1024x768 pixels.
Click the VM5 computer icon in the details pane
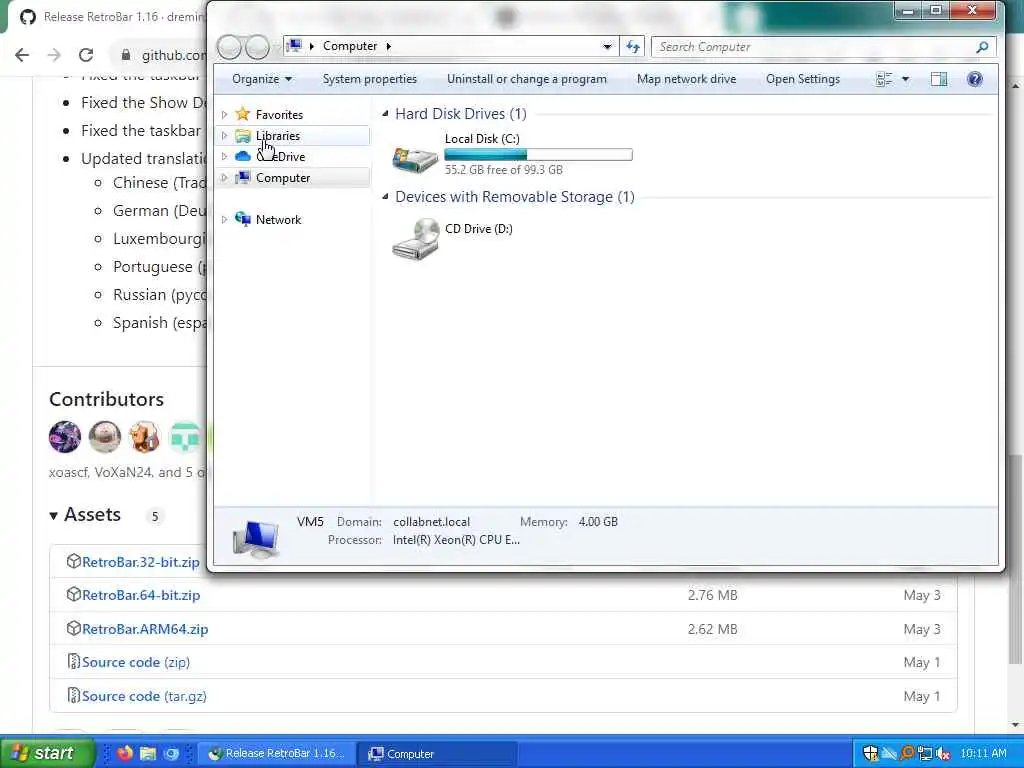click(256, 538)
